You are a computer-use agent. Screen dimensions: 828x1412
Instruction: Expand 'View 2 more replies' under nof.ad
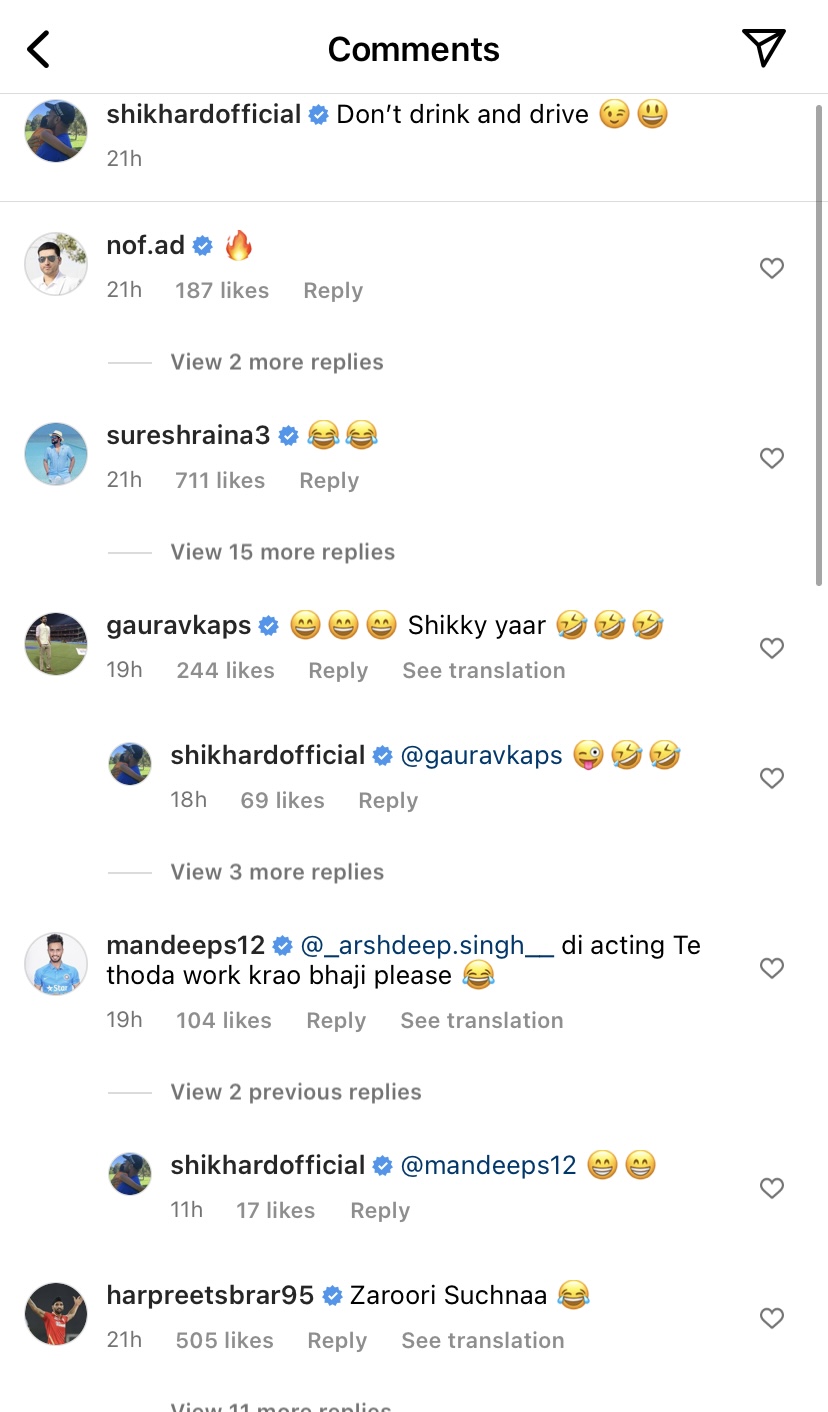point(277,362)
